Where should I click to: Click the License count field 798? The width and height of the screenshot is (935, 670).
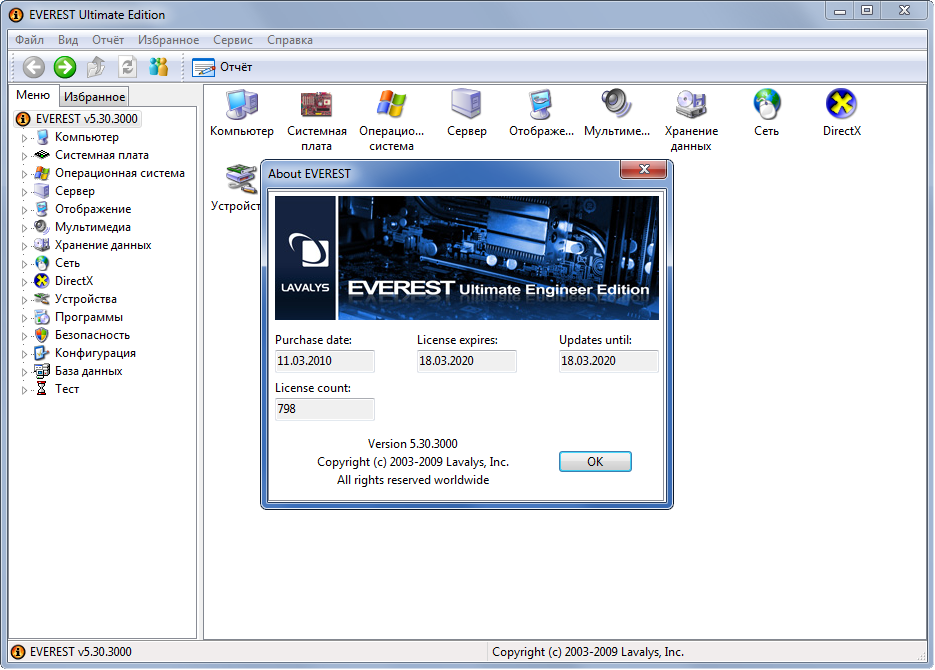[325, 410]
